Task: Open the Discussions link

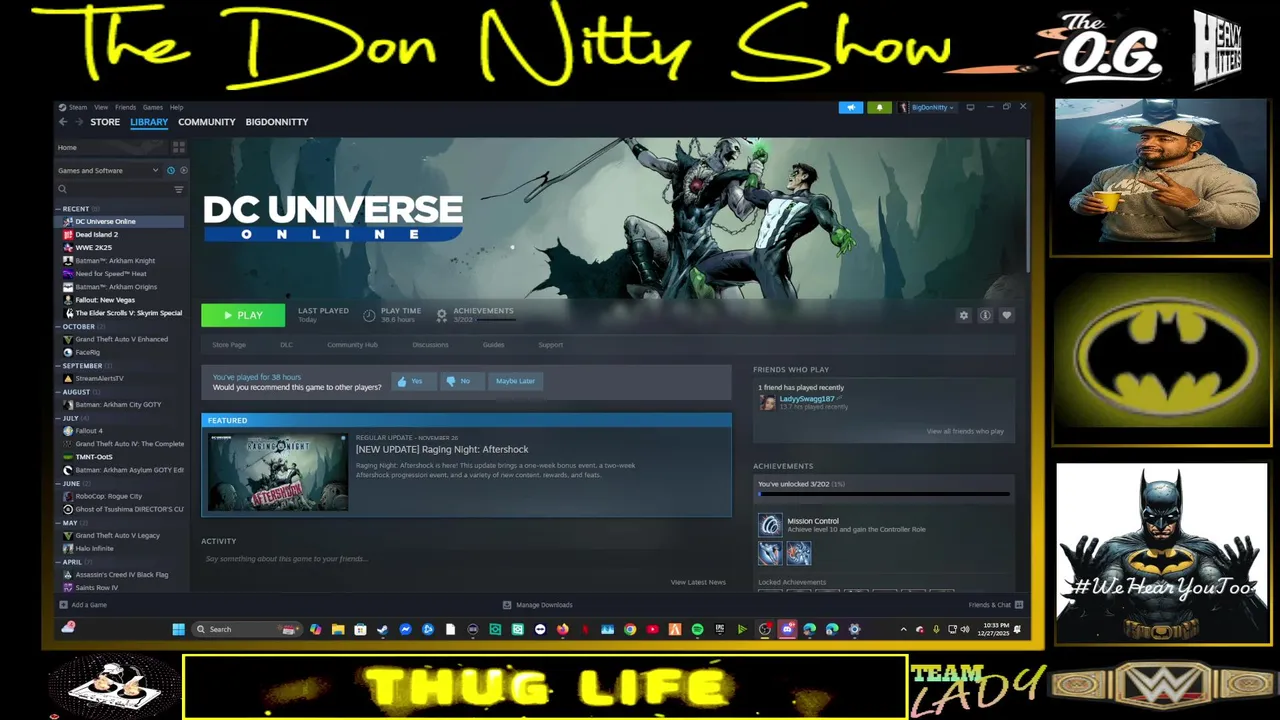Action: click(430, 345)
